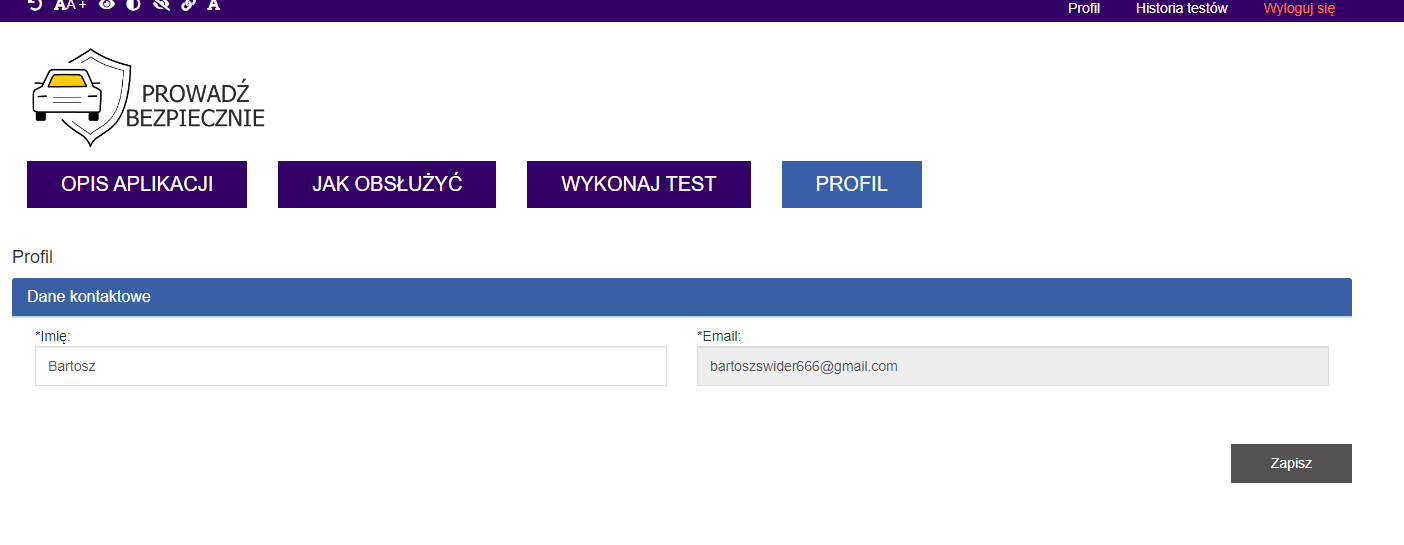Click the reset/undo accessibility icon
Viewport: 1404px width, 545px height.
pos(35,5)
